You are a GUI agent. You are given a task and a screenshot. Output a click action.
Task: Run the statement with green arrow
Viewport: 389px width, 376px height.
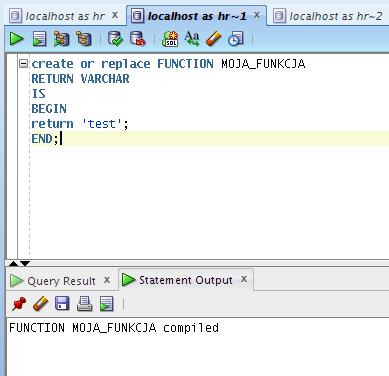[x=16, y=39]
